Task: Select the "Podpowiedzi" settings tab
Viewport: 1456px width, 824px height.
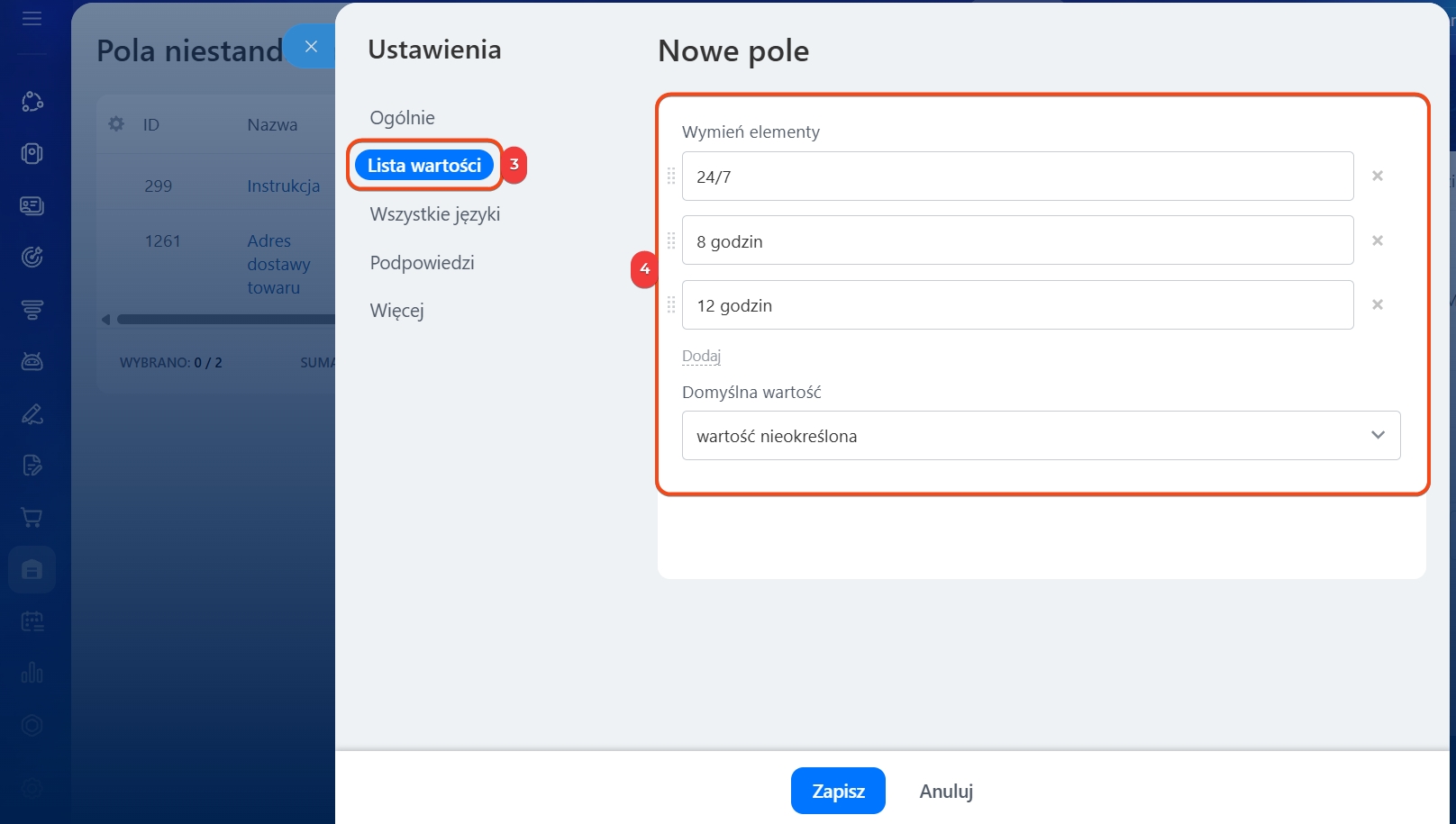Action: pyautogui.click(x=422, y=263)
